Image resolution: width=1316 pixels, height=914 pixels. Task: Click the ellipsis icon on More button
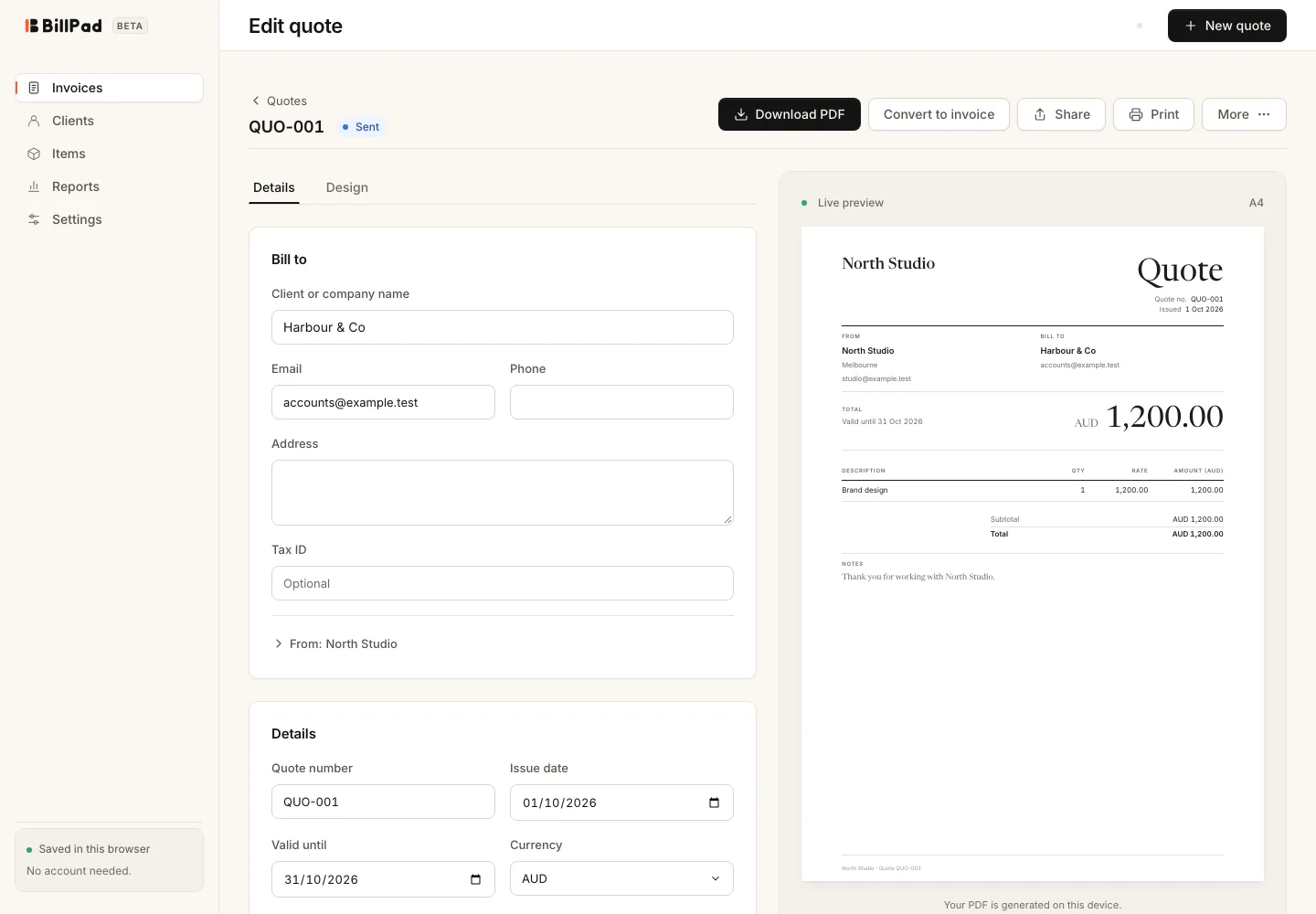click(x=1264, y=114)
